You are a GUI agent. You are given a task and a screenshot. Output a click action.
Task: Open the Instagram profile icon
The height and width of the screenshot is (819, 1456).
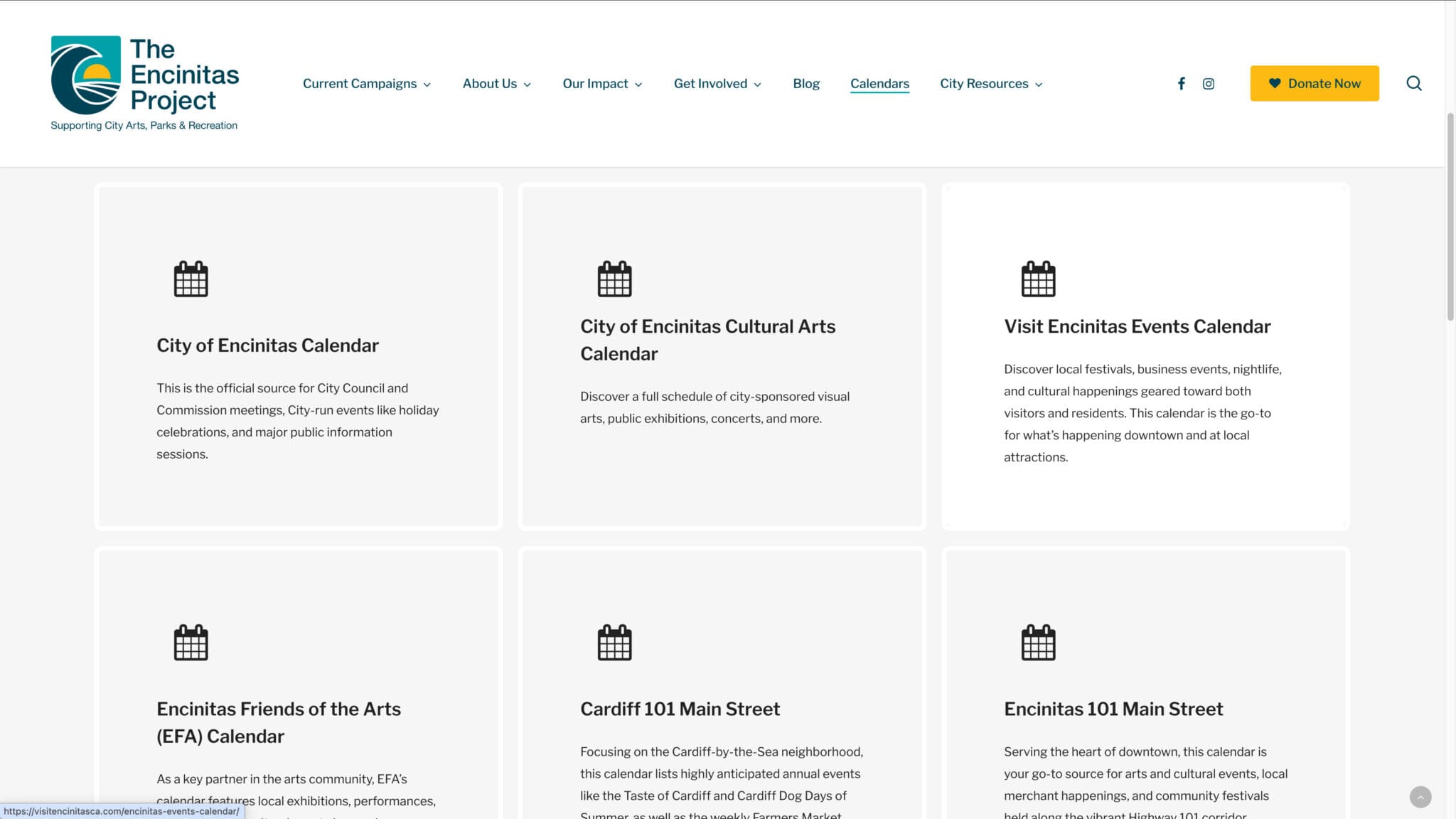click(1208, 84)
